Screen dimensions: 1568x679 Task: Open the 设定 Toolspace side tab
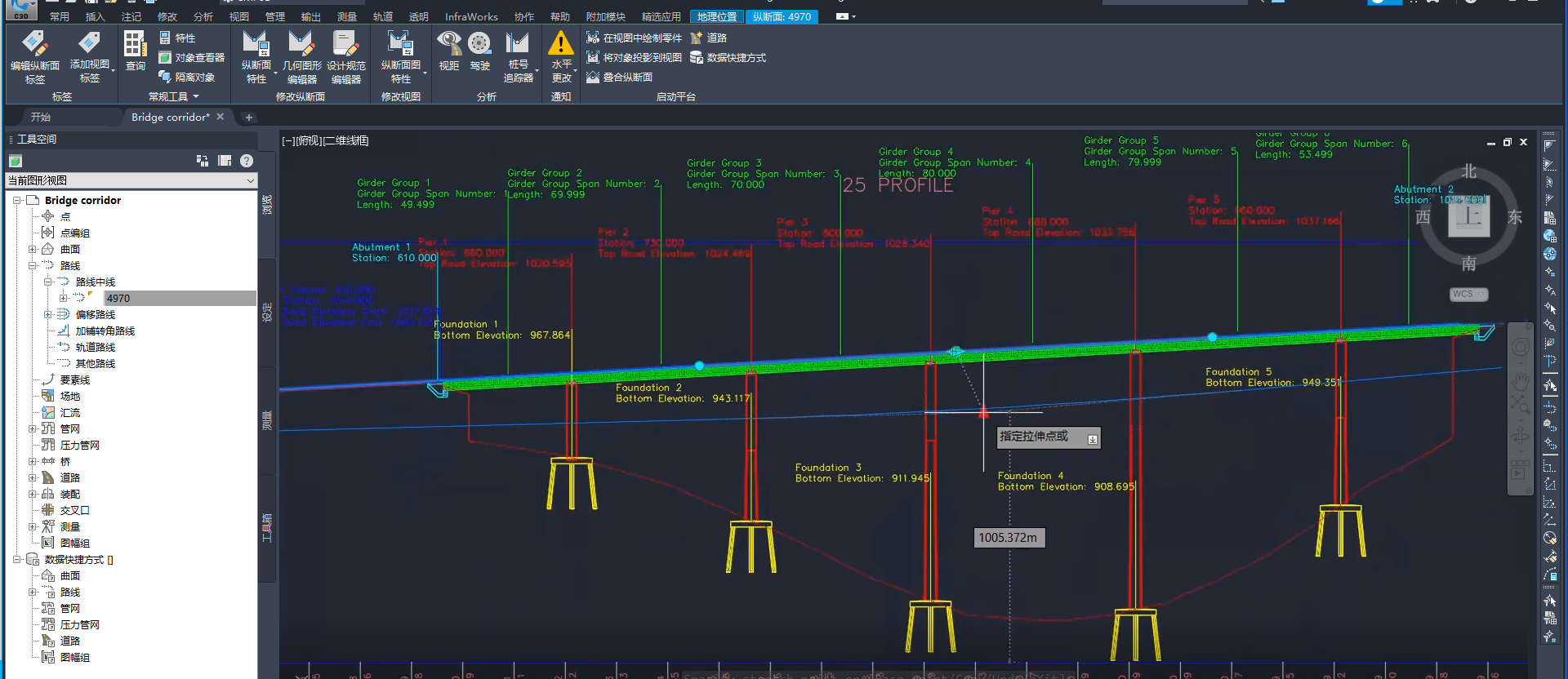[267, 312]
